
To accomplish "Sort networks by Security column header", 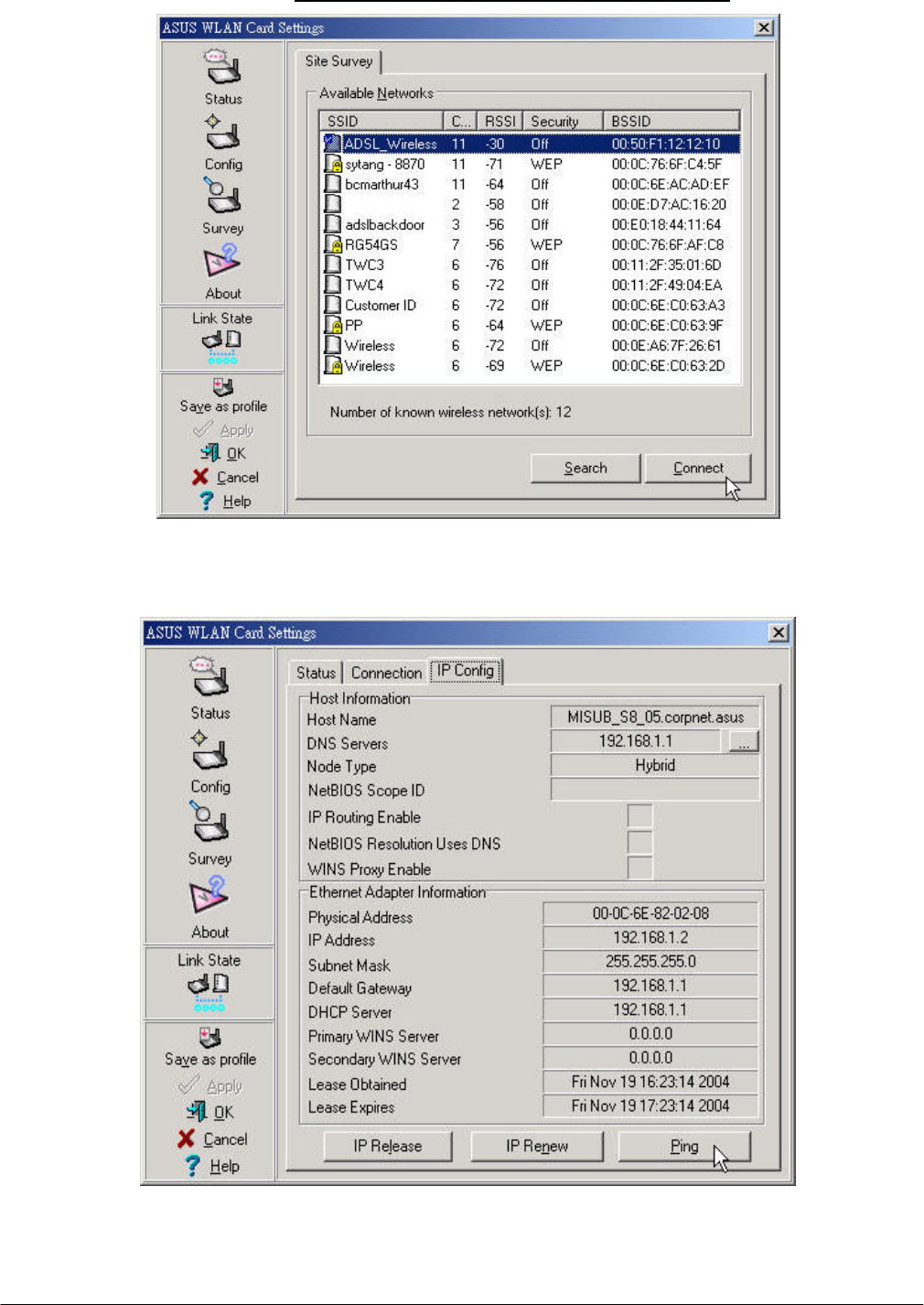I will click(x=563, y=121).
